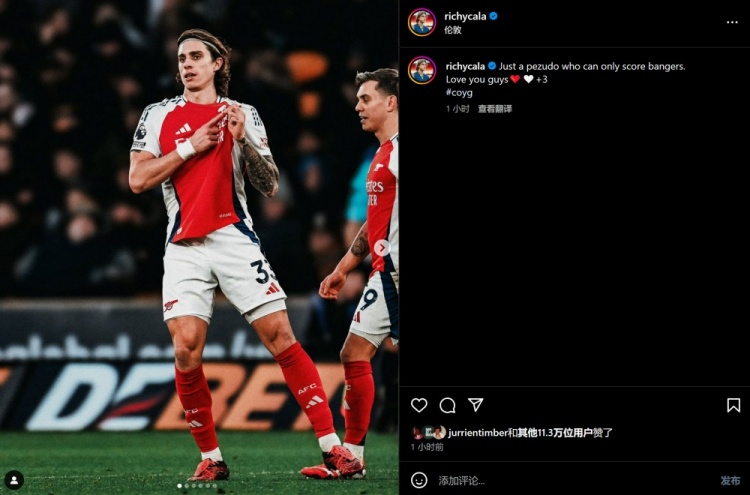The width and height of the screenshot is (750, 495).
Task: Click 查看翻译 to translate the caption
Action: pos(495,109)
